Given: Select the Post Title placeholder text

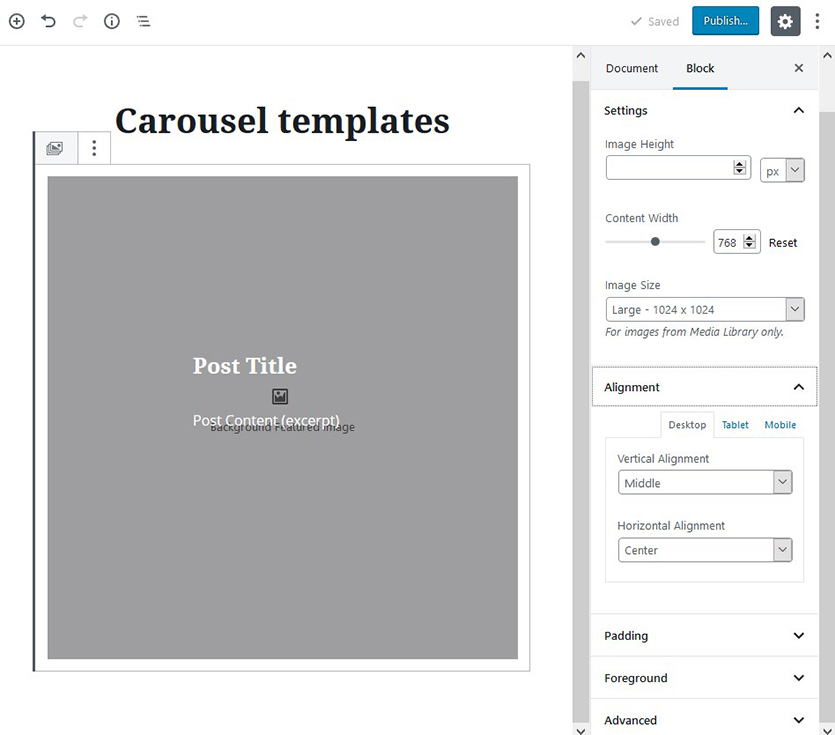Looking at the screenshot, I should coord(244,366).
